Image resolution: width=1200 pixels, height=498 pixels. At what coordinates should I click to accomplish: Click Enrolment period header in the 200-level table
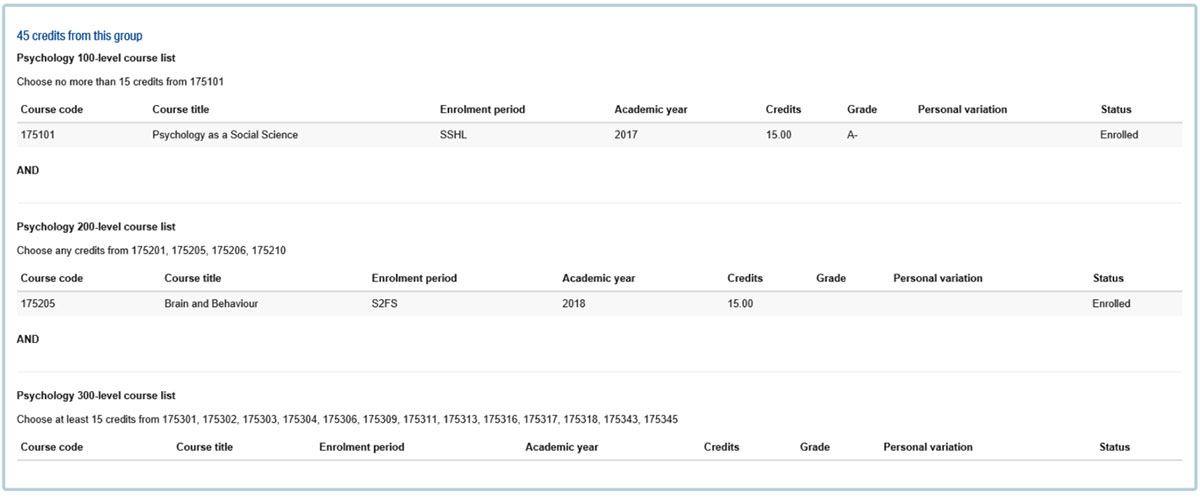click(414, 278)
